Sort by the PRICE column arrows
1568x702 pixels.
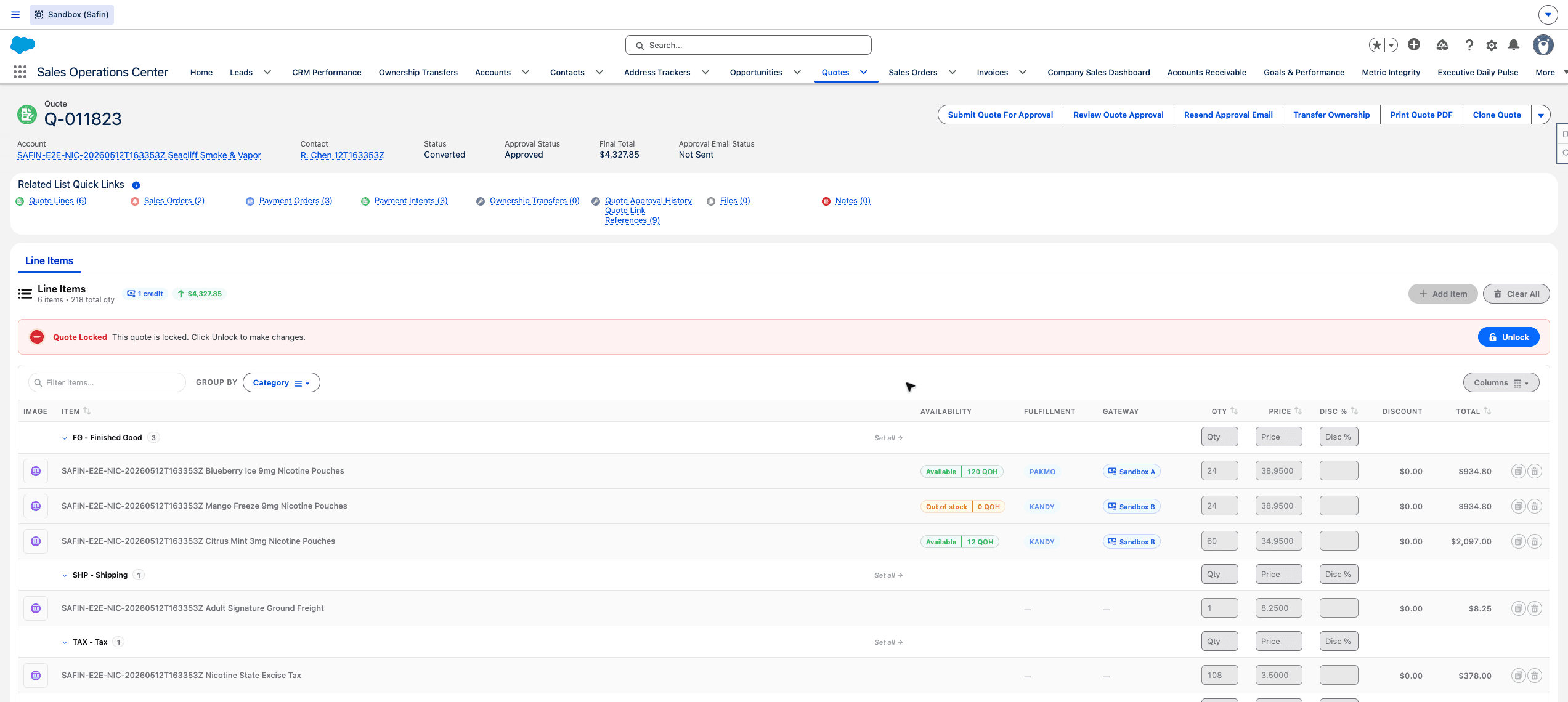coord(1298,411)
